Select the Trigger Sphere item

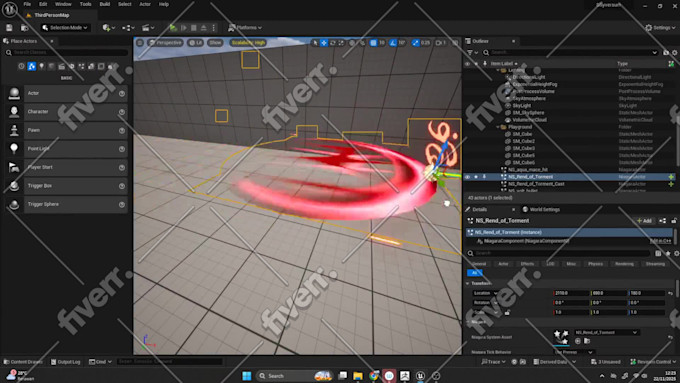67,204
